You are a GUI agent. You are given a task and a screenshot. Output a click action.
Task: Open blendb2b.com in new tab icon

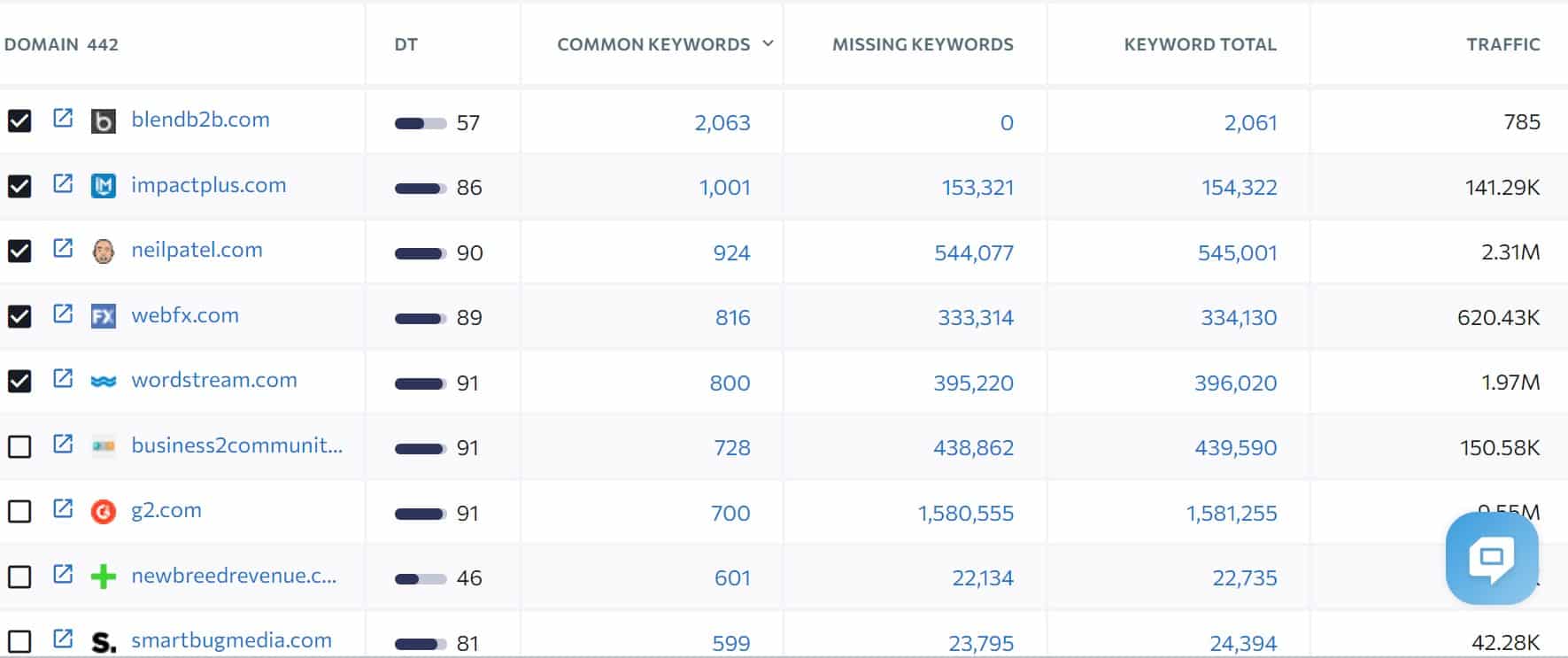pos(63,118)
